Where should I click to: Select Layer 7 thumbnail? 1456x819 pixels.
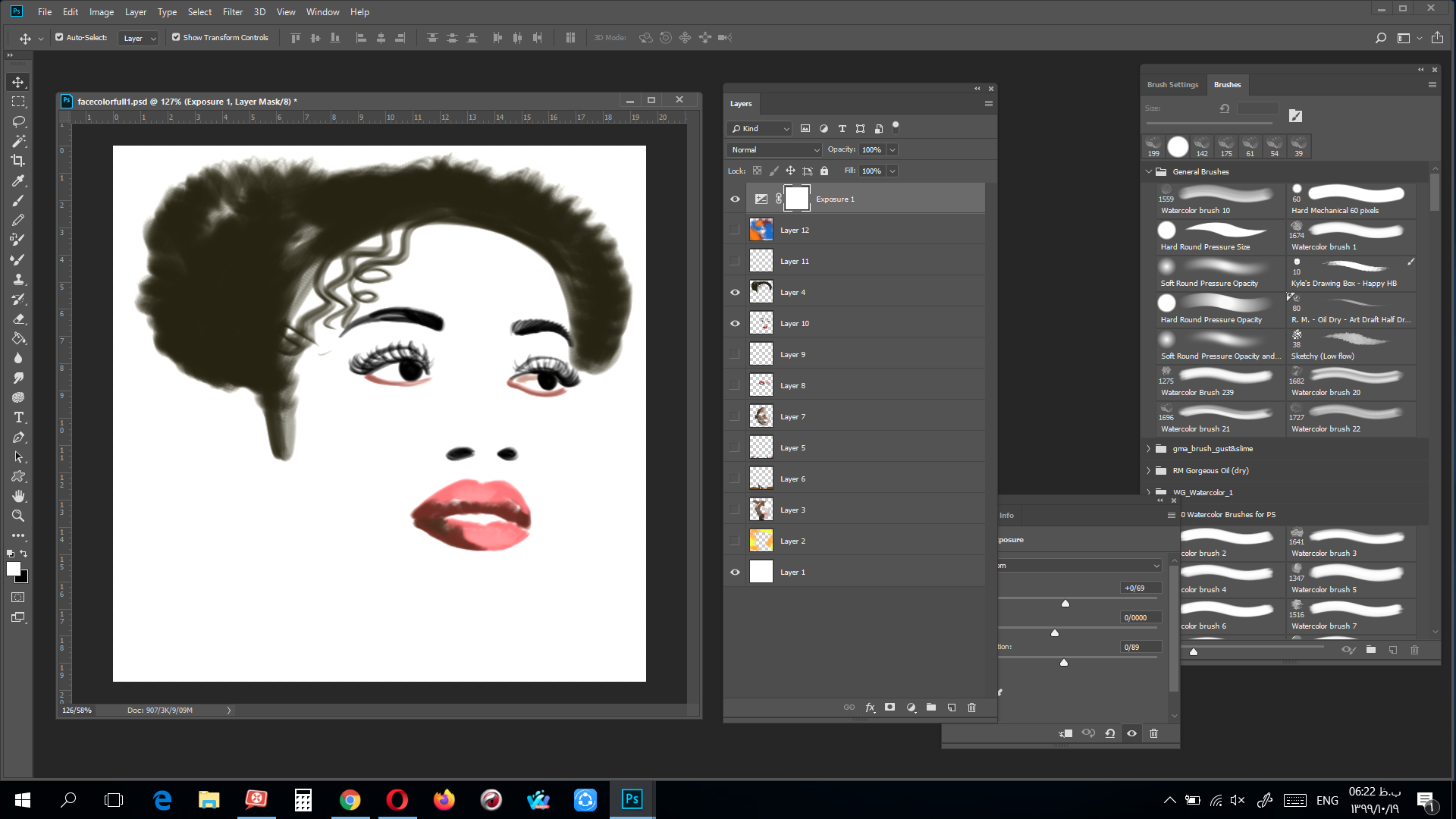[761, 417]
